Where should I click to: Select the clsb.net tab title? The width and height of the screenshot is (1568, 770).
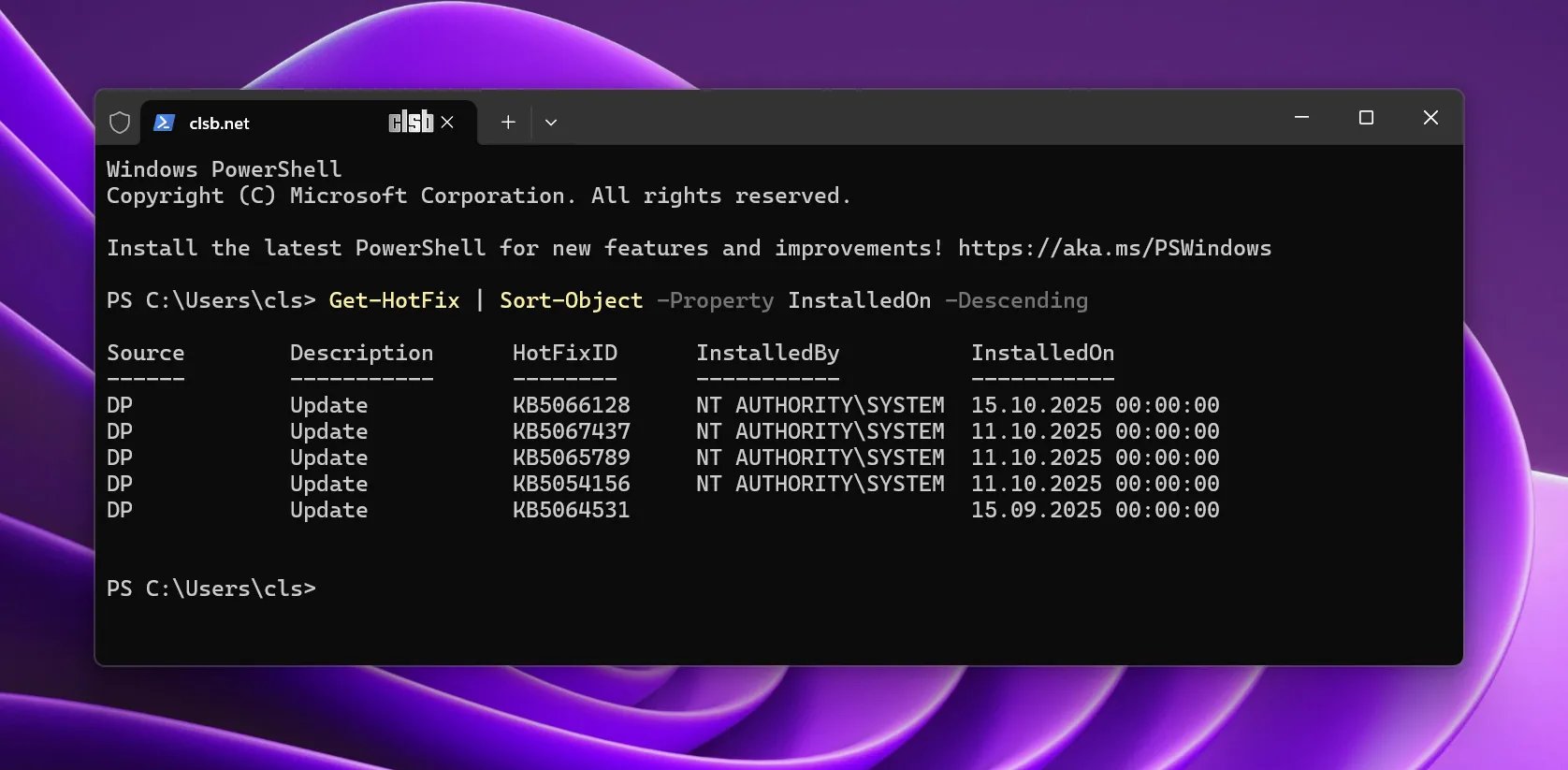219,123
